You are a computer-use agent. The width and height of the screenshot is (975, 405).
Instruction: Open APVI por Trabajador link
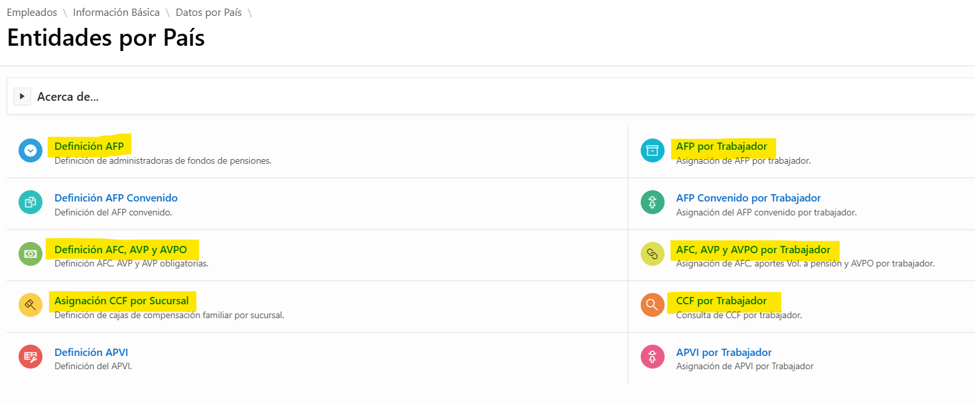coord(724,352)
